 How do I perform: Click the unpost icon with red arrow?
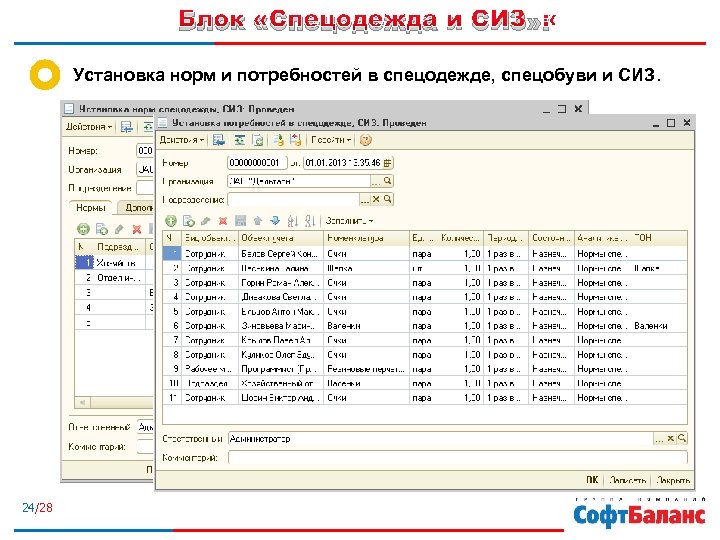pyautogui.click(x=295, y=140)
